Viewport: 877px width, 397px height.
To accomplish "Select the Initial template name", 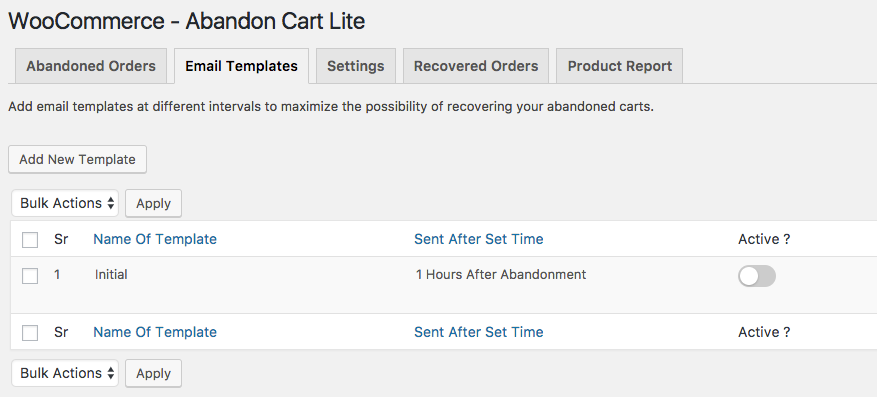I will 111,275.
